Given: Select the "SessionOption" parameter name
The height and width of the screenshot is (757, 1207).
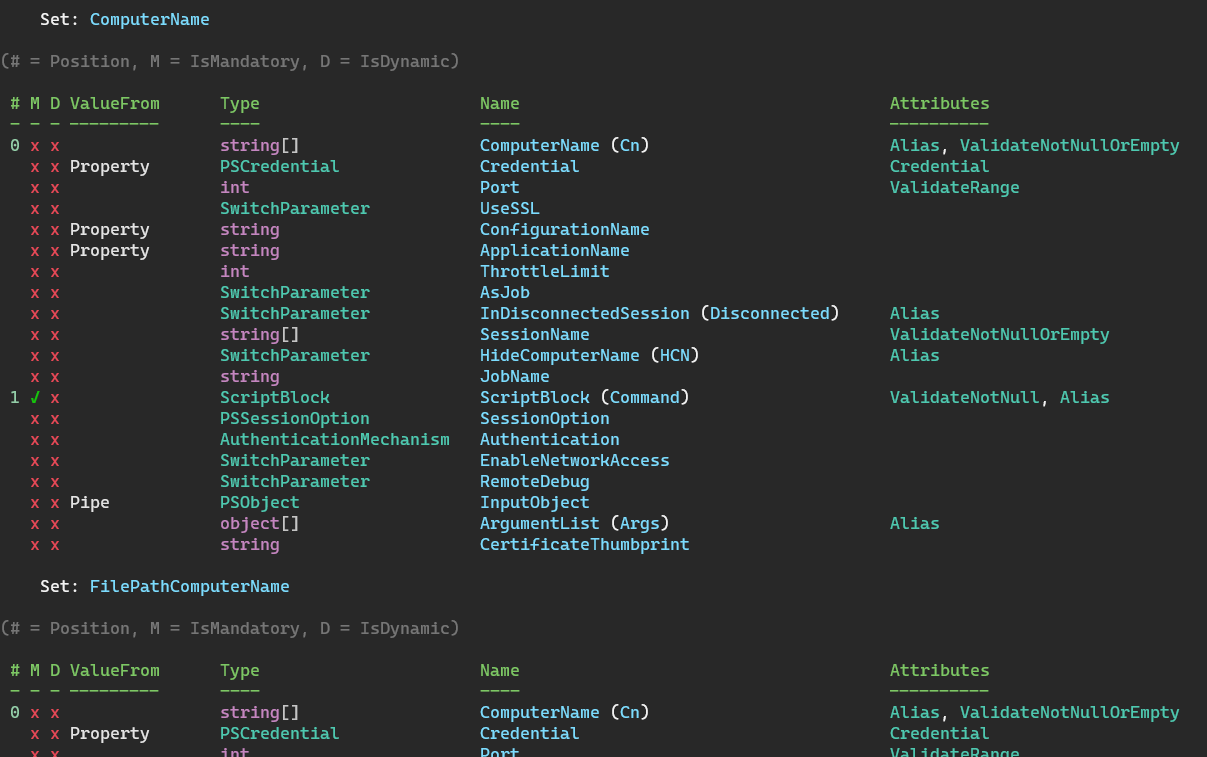Looking at the screenshot, I should pos(545,418).
